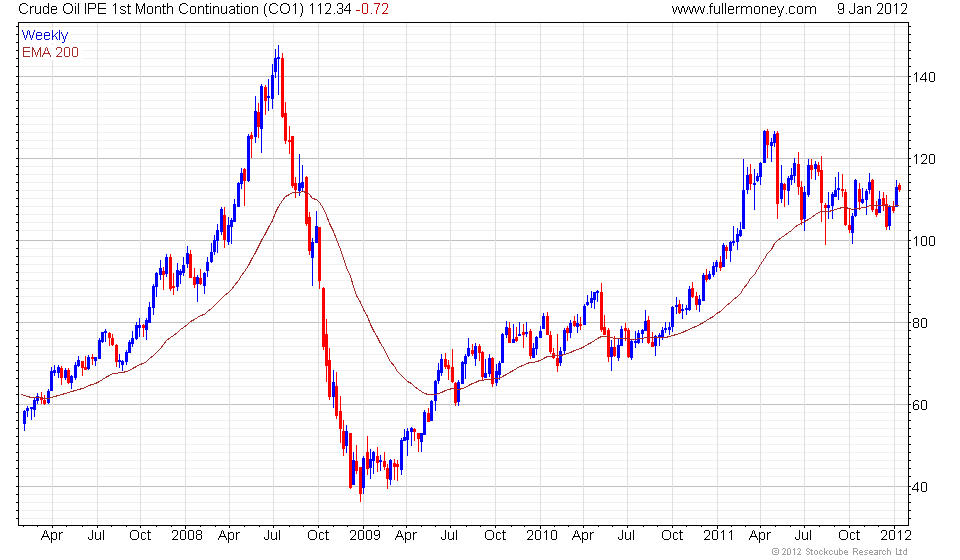The height and width of the screenshot is (560, 960).
Task: Click the Oct label just before 2010
Action: (495, 535)
